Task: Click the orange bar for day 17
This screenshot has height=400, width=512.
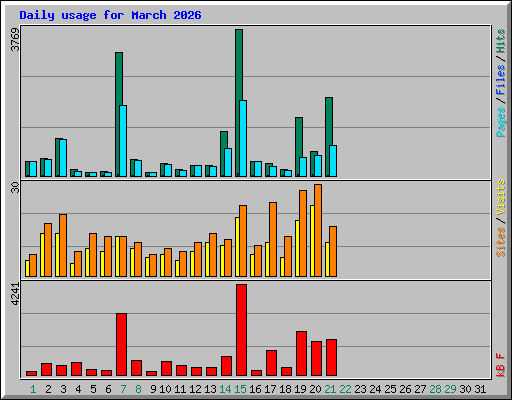Action: tap(273, 239)
